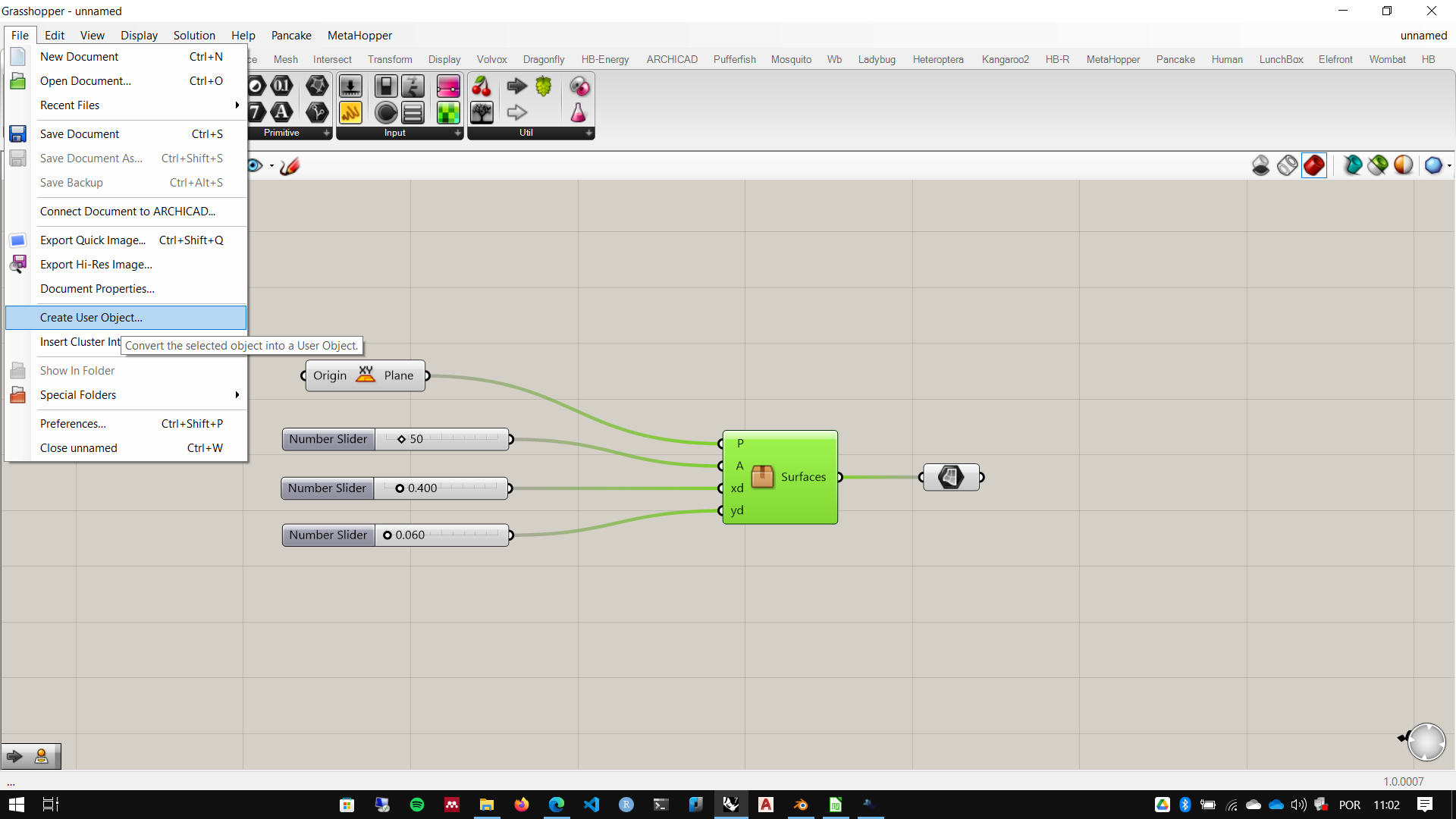Enable the red shaded preview mode
The width and height of the screenshot is (1456, 819).
(x=1314, y=165)
